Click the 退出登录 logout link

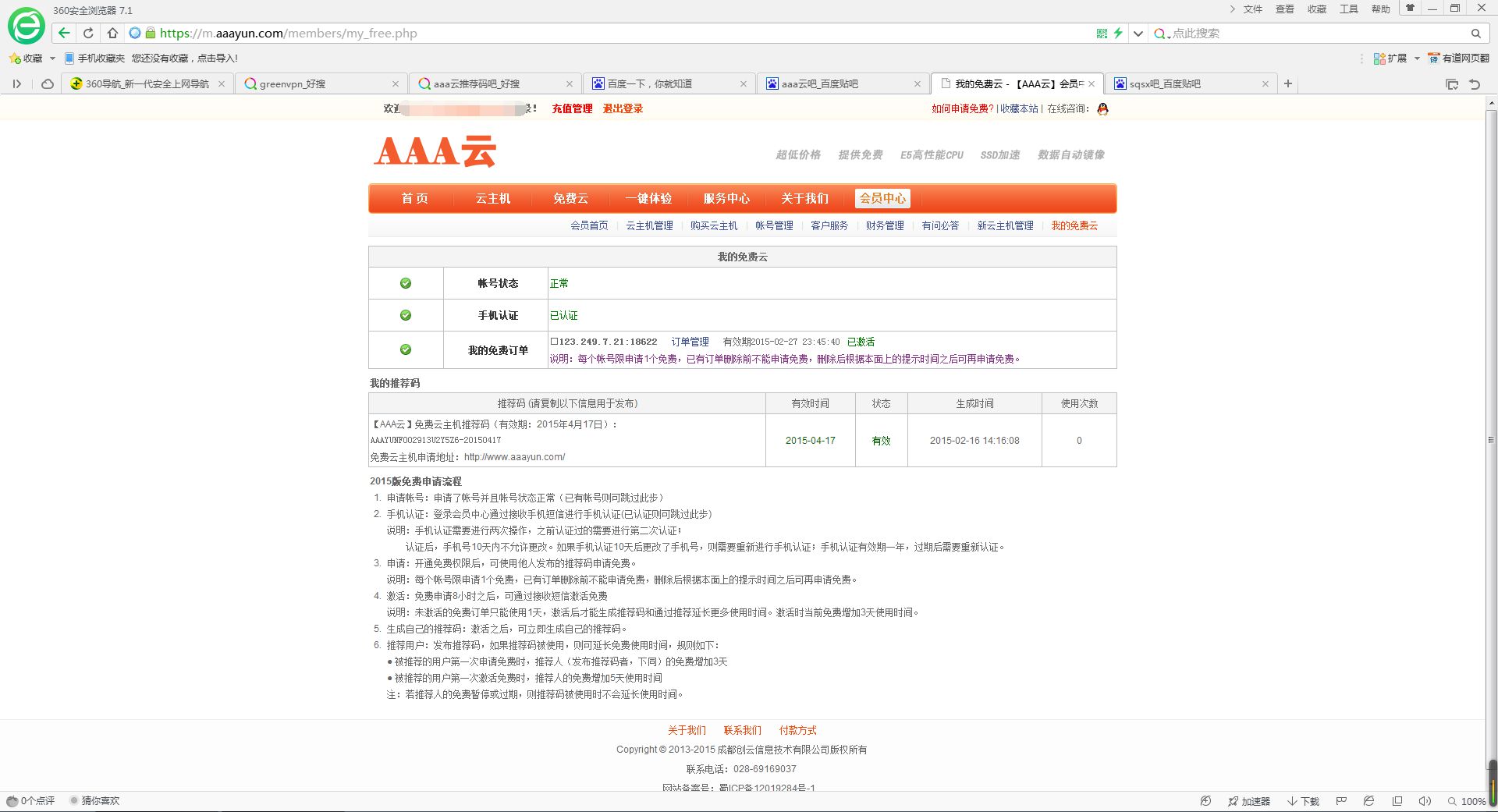(623, 108)
